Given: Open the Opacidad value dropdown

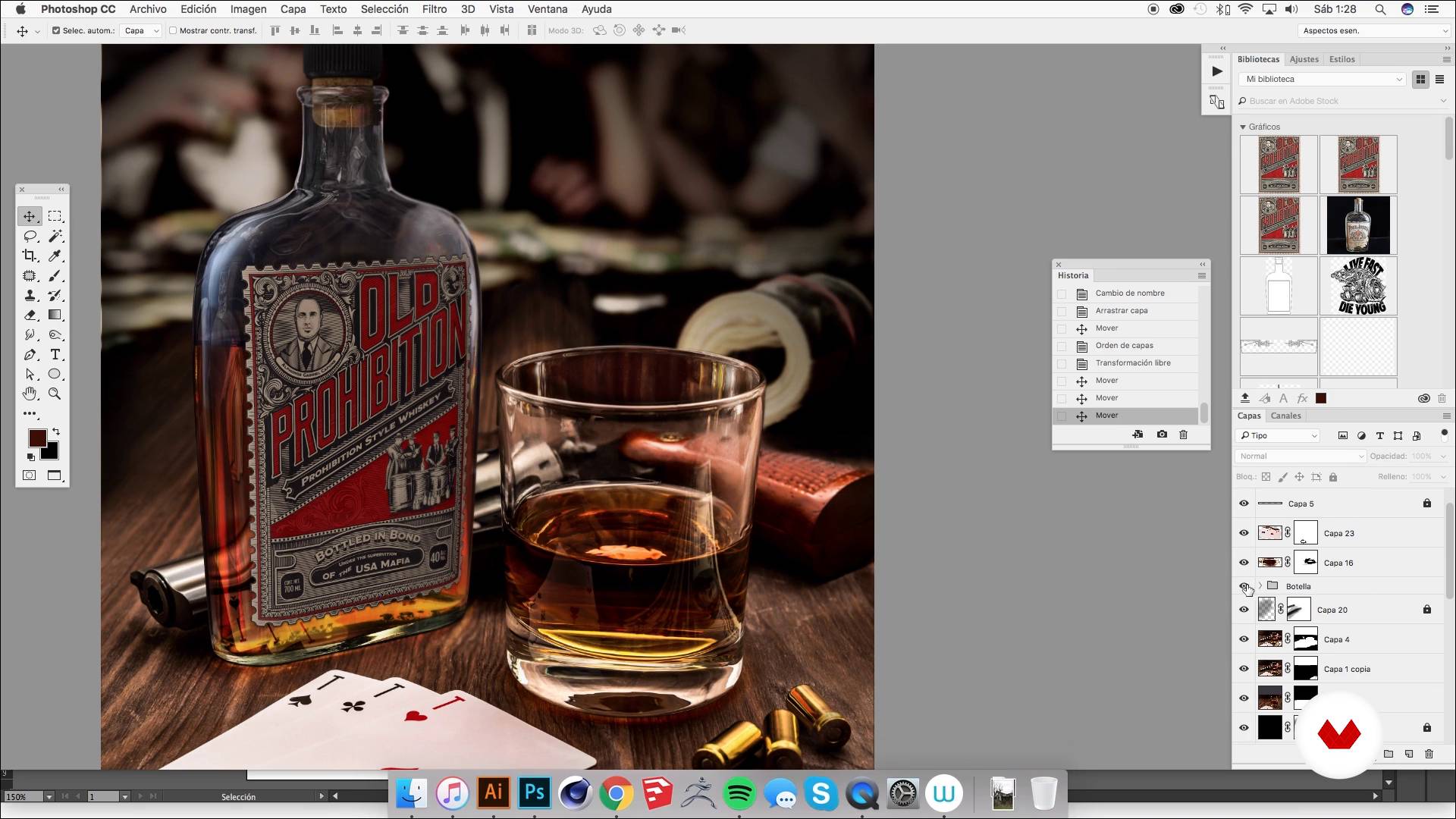Looking at the screenshot, I should coord(1442,456).
